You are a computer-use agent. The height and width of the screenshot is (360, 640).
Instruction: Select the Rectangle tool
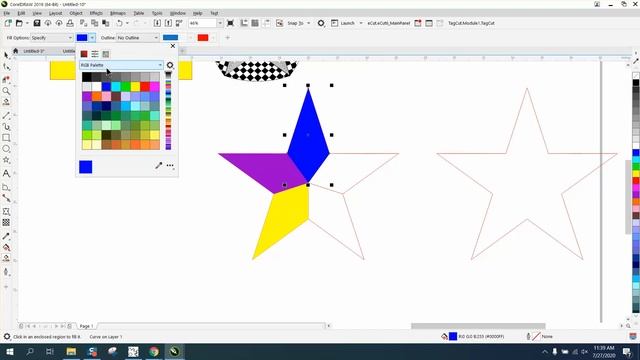(x=6, y=138)
